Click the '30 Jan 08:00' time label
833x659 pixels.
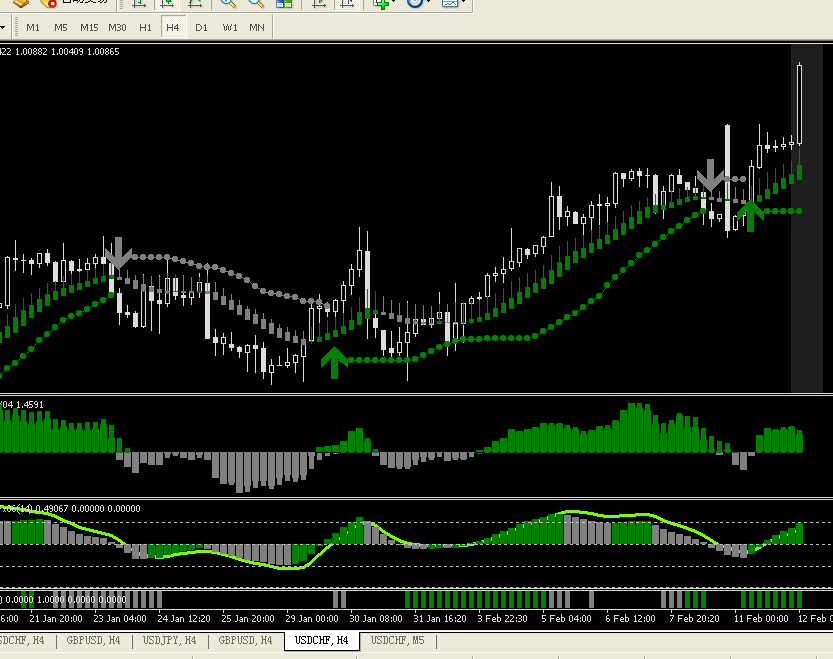tap(376, 619)
